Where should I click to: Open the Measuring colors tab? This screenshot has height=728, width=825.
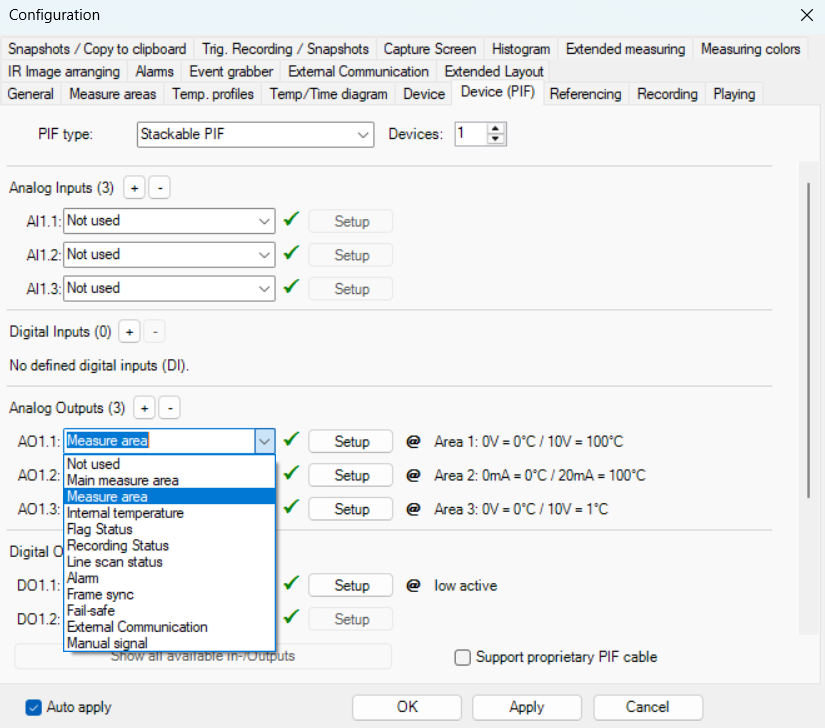[750, 49]
